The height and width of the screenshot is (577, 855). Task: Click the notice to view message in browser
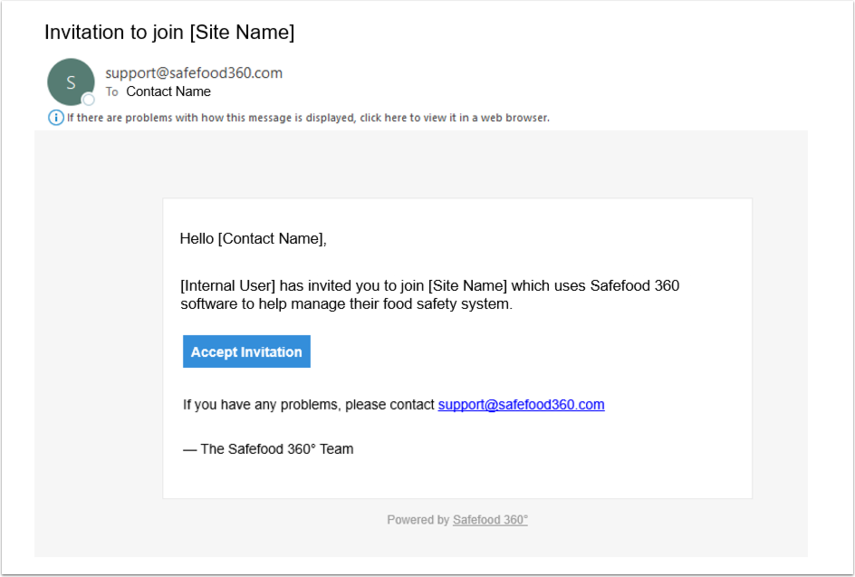(308, 118)
